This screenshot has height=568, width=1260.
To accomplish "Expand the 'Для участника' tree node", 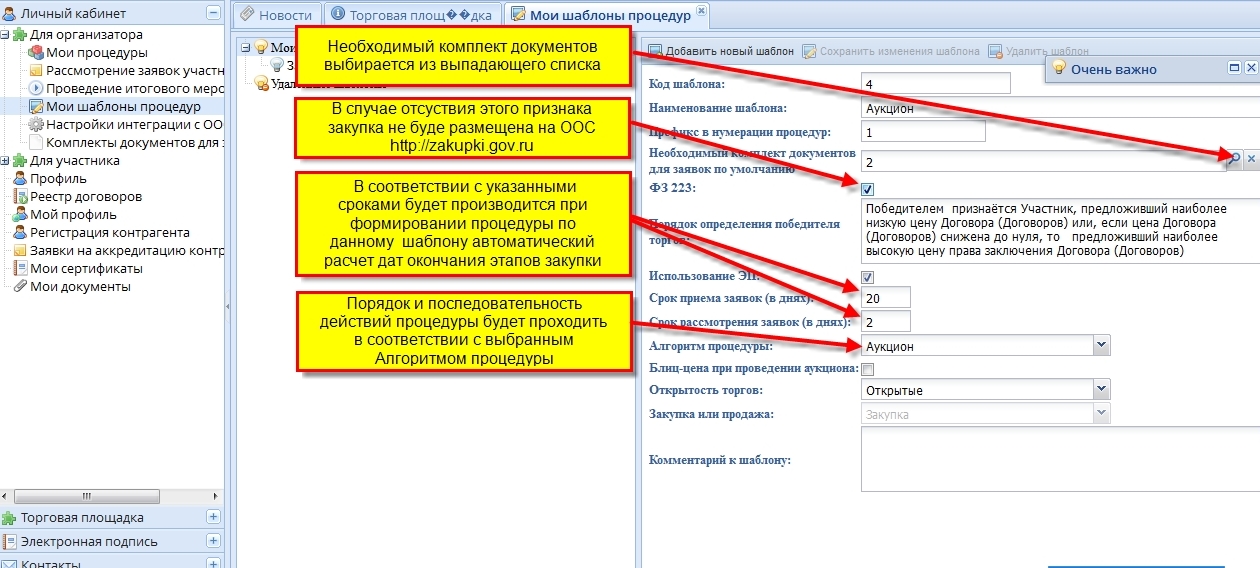I will 6,160.
